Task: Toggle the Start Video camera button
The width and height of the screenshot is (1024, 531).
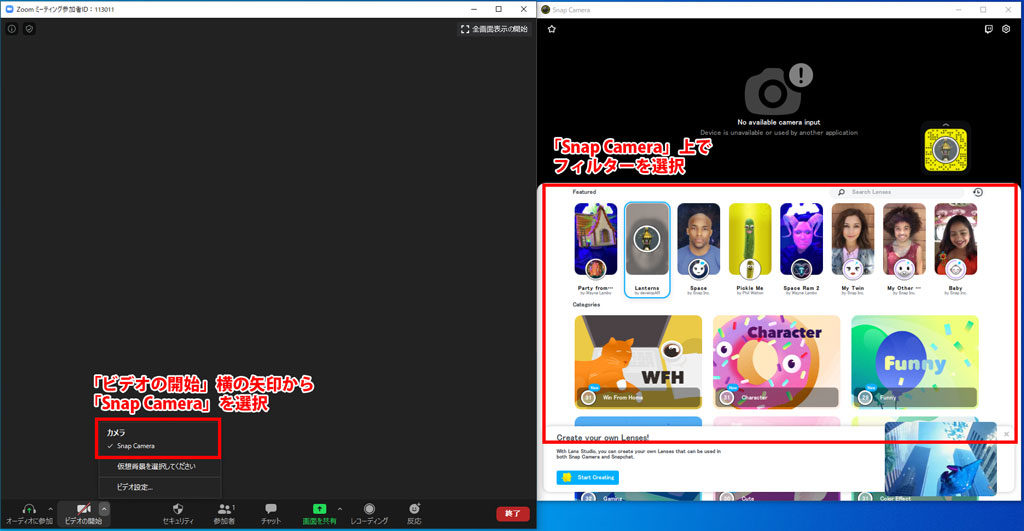Action: click(x=83, y=509)
